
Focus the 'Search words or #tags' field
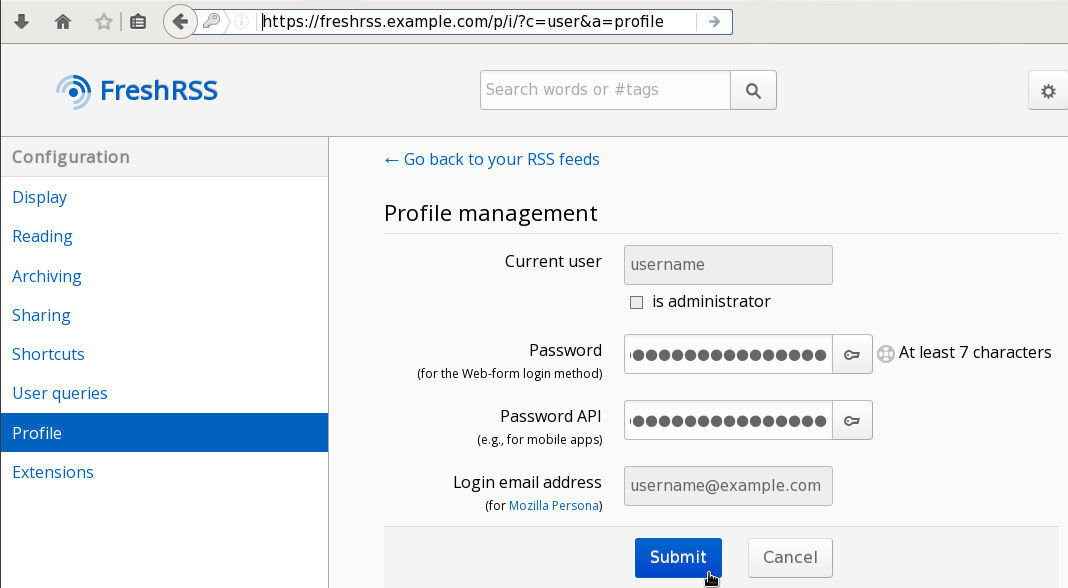pos(605,90)
